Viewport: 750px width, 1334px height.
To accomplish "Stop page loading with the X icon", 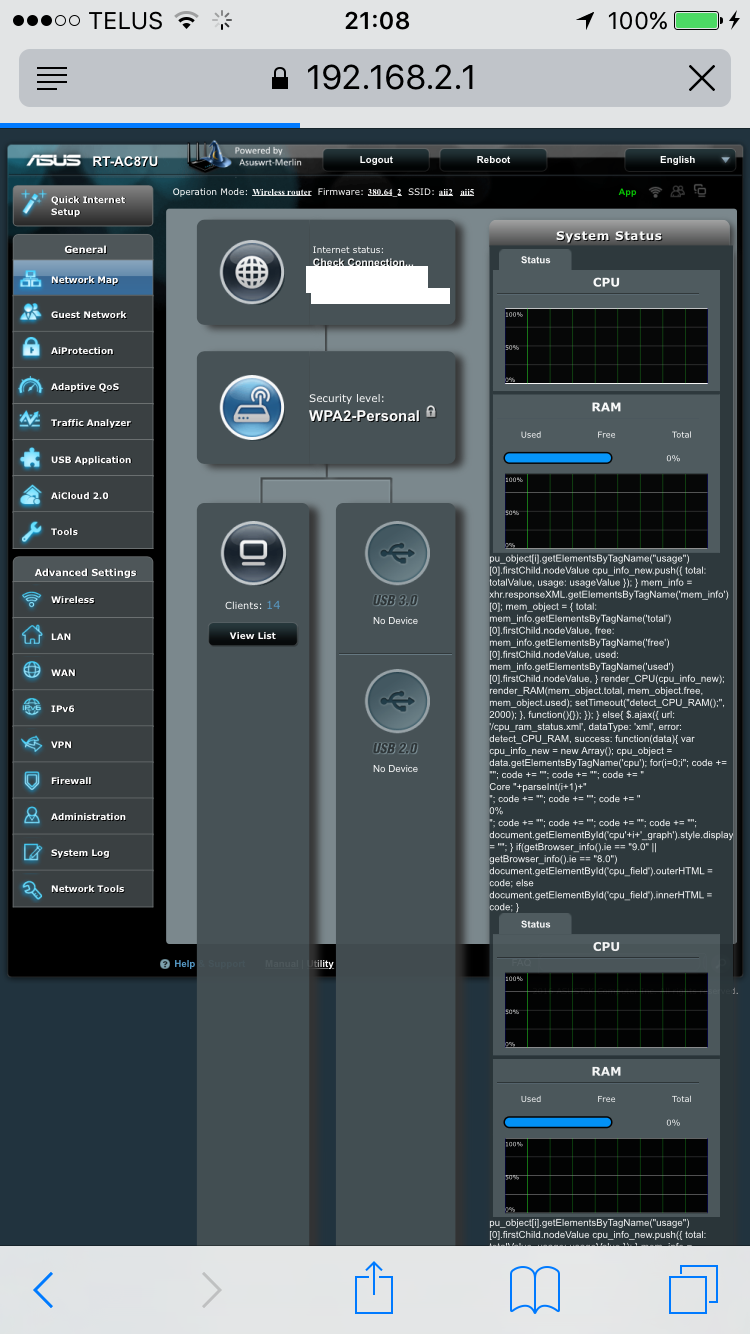I will [702, 78].
